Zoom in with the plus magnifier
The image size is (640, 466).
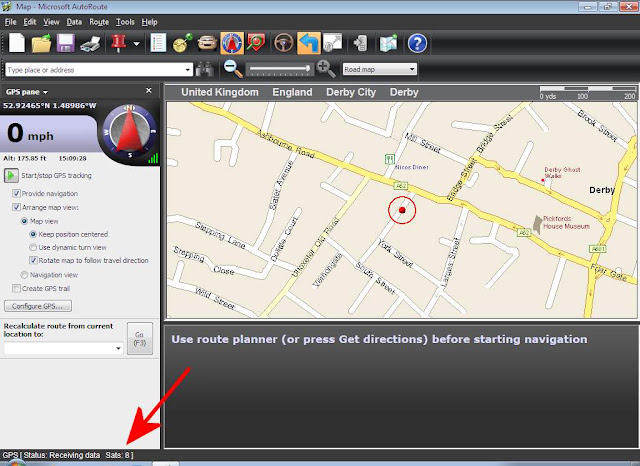click(326, 69)
